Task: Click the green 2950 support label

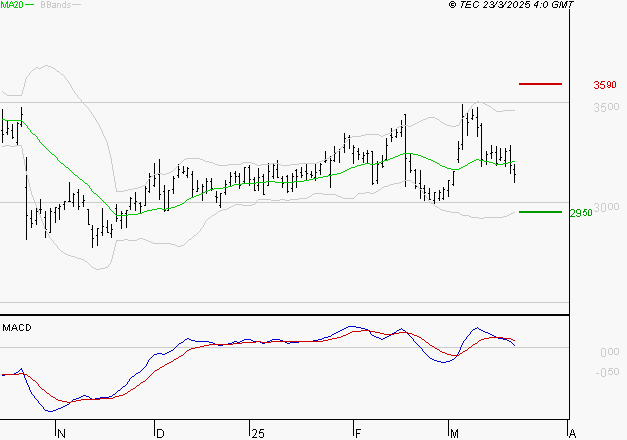Action: pos(581,213)
